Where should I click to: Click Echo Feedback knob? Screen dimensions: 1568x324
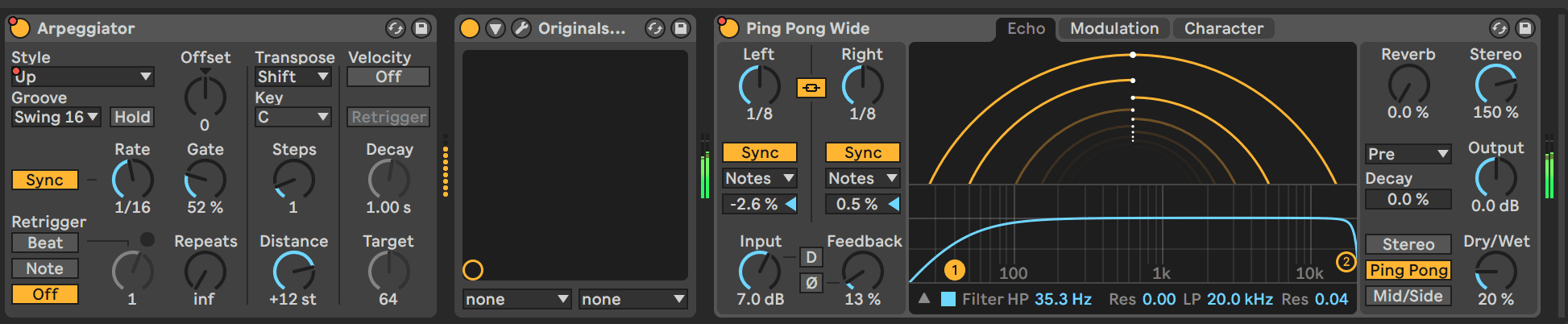pyautogui.click(x=863, y=271)
